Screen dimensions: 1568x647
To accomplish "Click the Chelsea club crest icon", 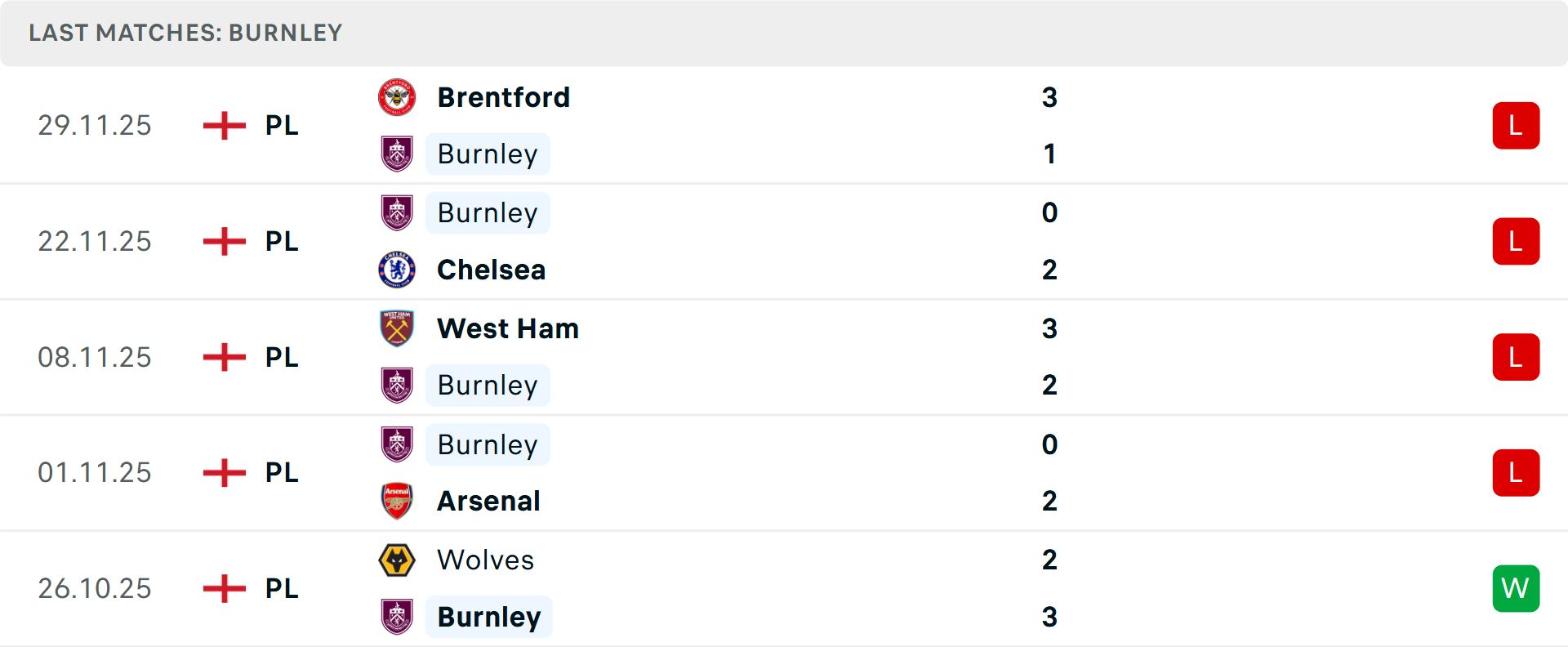I will [x=397, y=270].
